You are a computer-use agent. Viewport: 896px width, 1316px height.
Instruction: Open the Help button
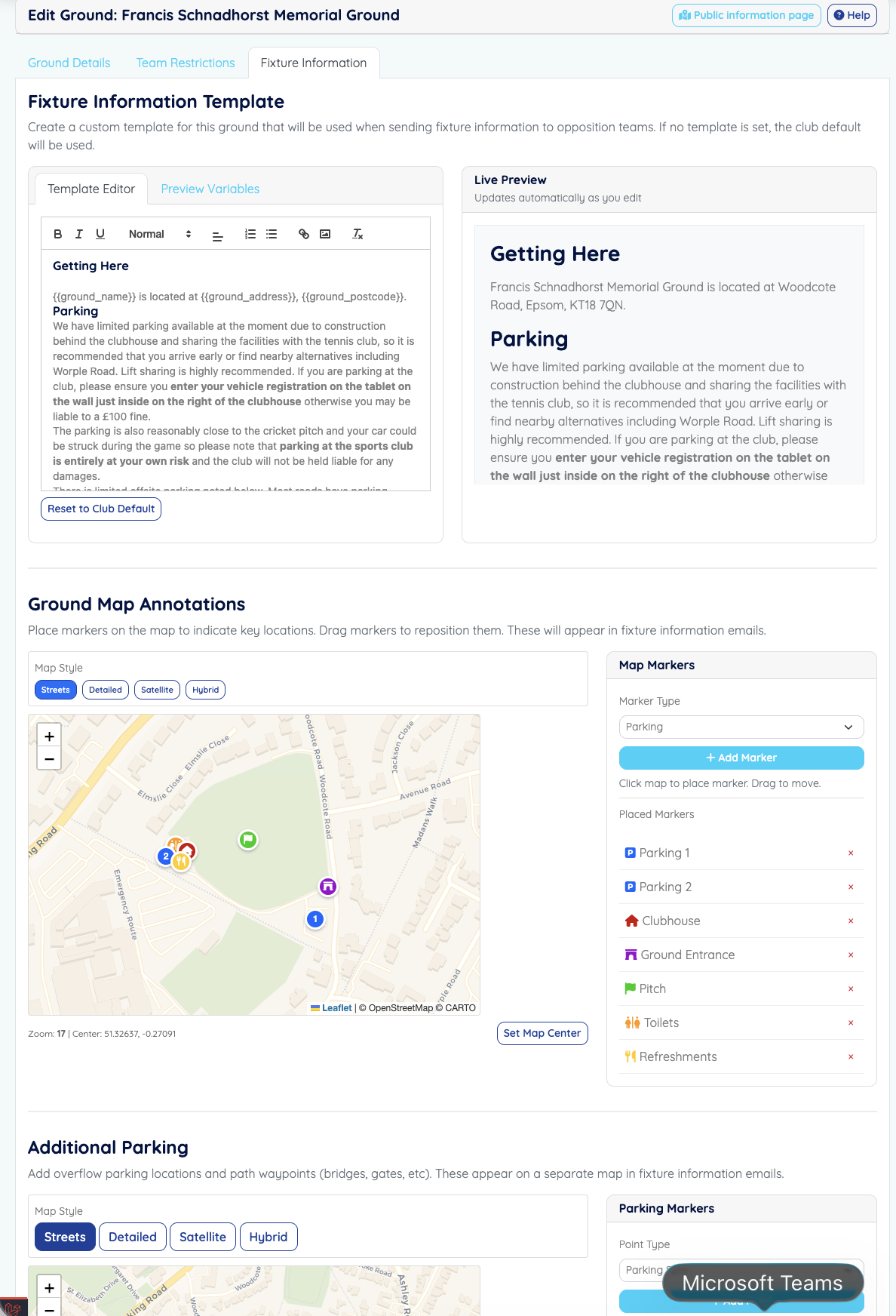pyautogui.click(x=852, y=15)
